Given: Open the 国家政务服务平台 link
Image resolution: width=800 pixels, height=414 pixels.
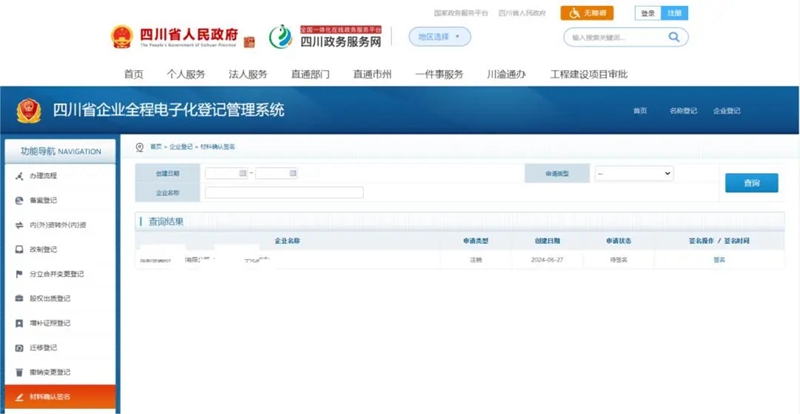Looking at the screenshot, I should coord(461,13).
